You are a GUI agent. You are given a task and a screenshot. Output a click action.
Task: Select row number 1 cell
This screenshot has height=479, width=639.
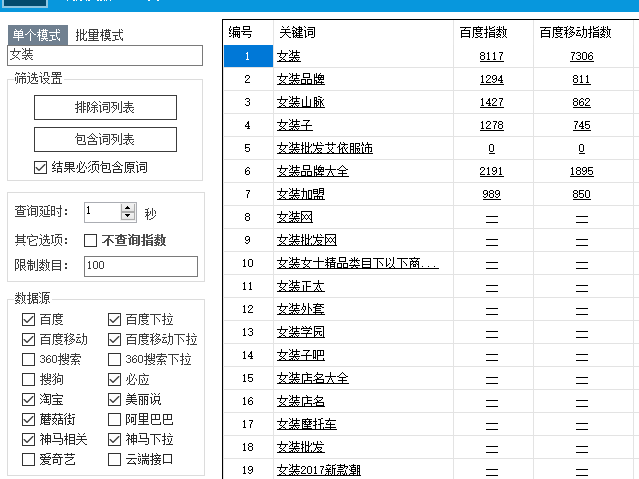248,56
